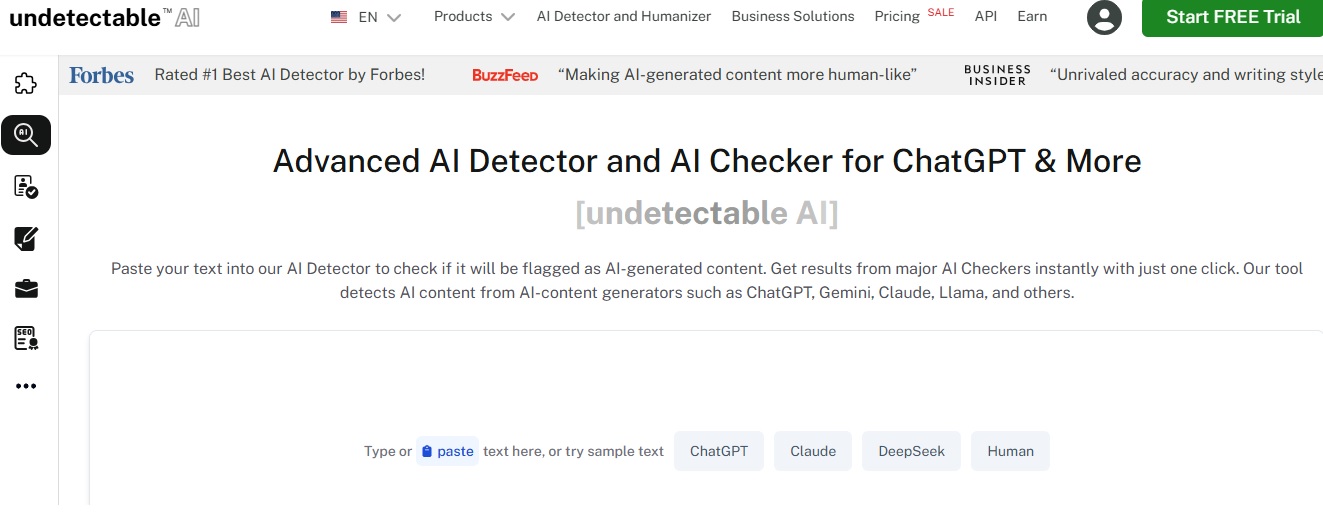Open the briefcase sidebar icon
The width and height of the screenshot is (1323, 531).
26,289
